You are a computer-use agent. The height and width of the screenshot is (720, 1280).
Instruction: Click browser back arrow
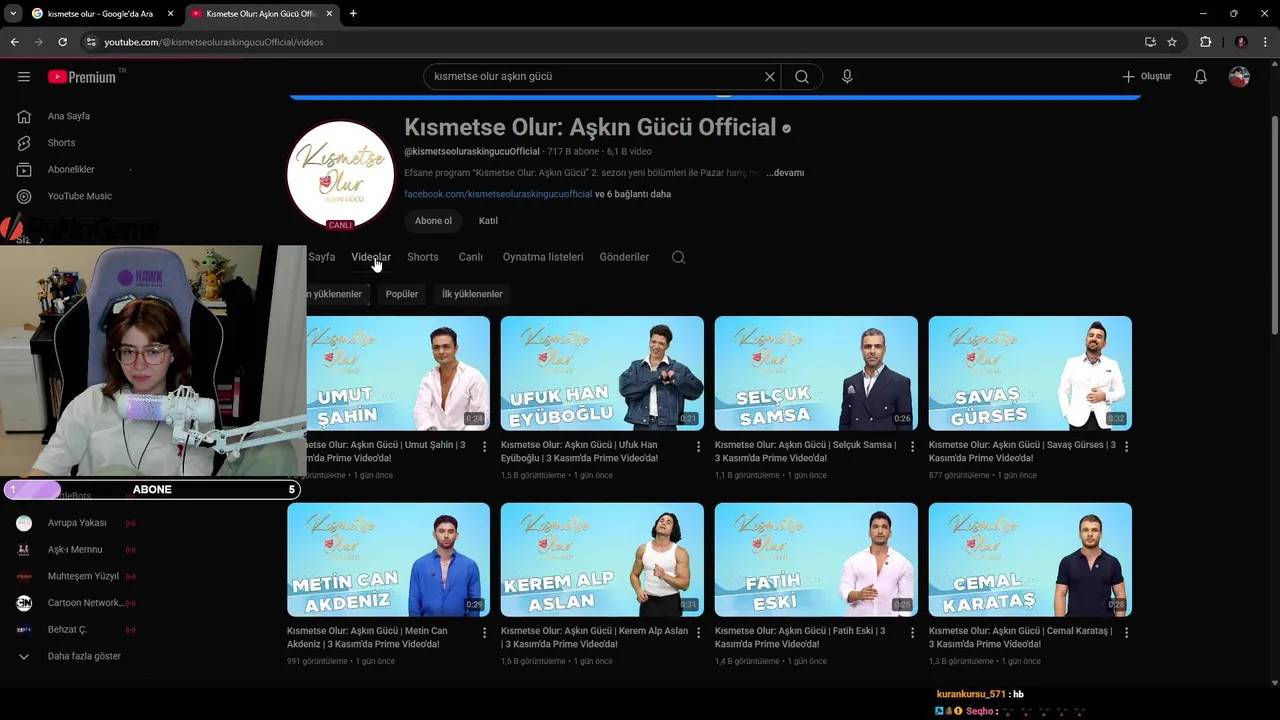(14, 42)
